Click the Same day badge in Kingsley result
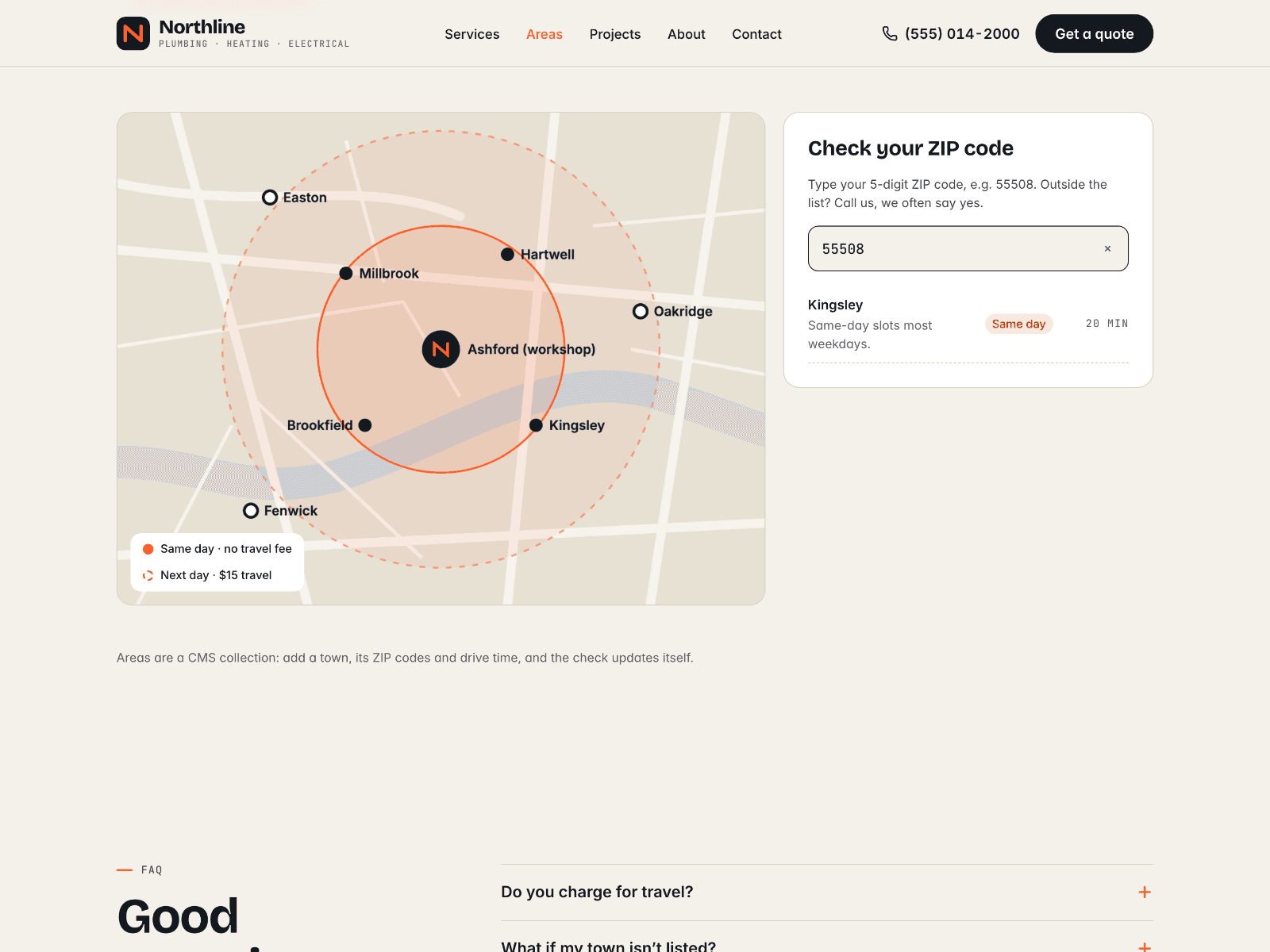 [x=1018, y=324]
